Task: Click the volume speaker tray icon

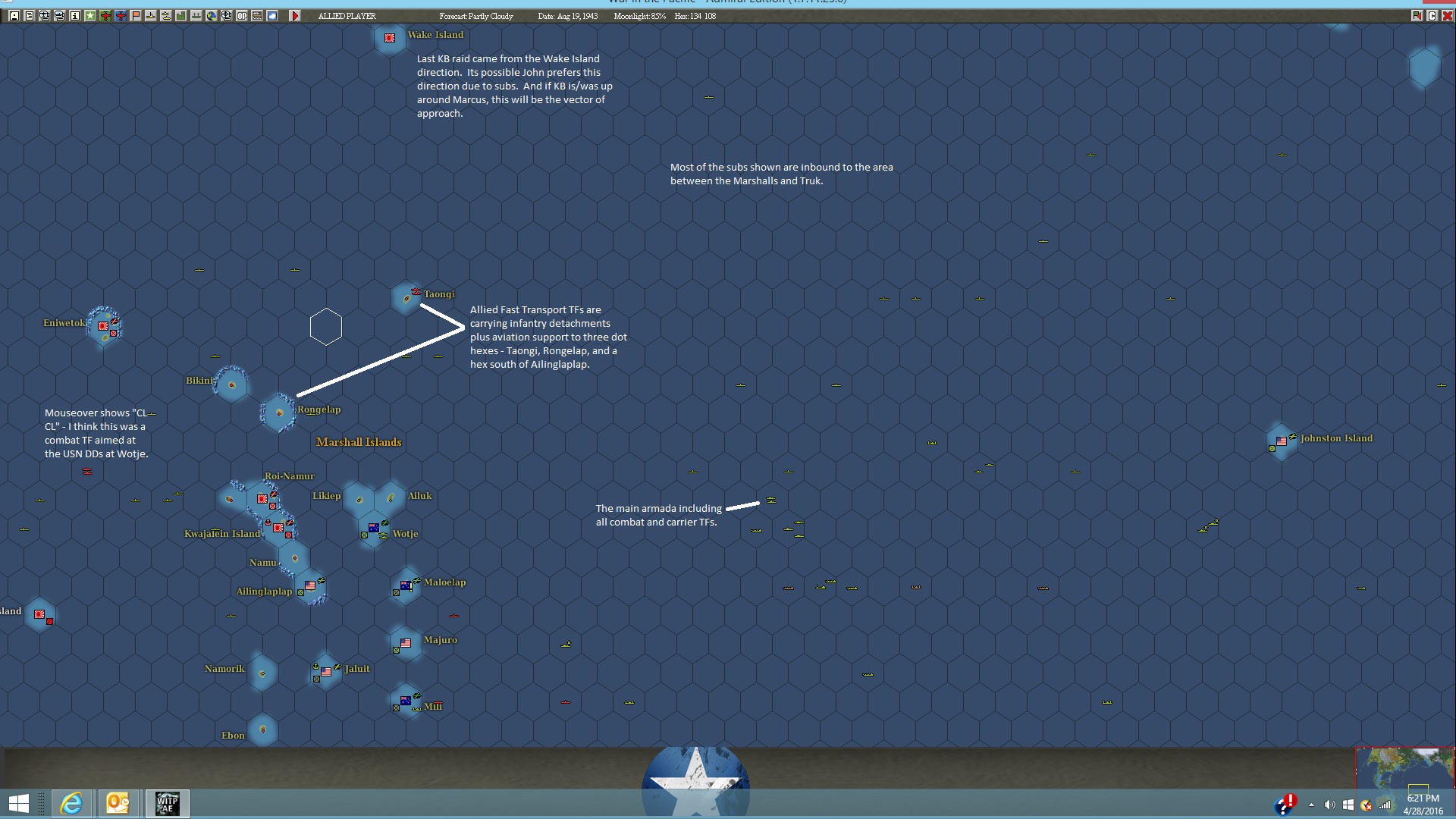Action: pyautogui.click(x=1329, y=805)
